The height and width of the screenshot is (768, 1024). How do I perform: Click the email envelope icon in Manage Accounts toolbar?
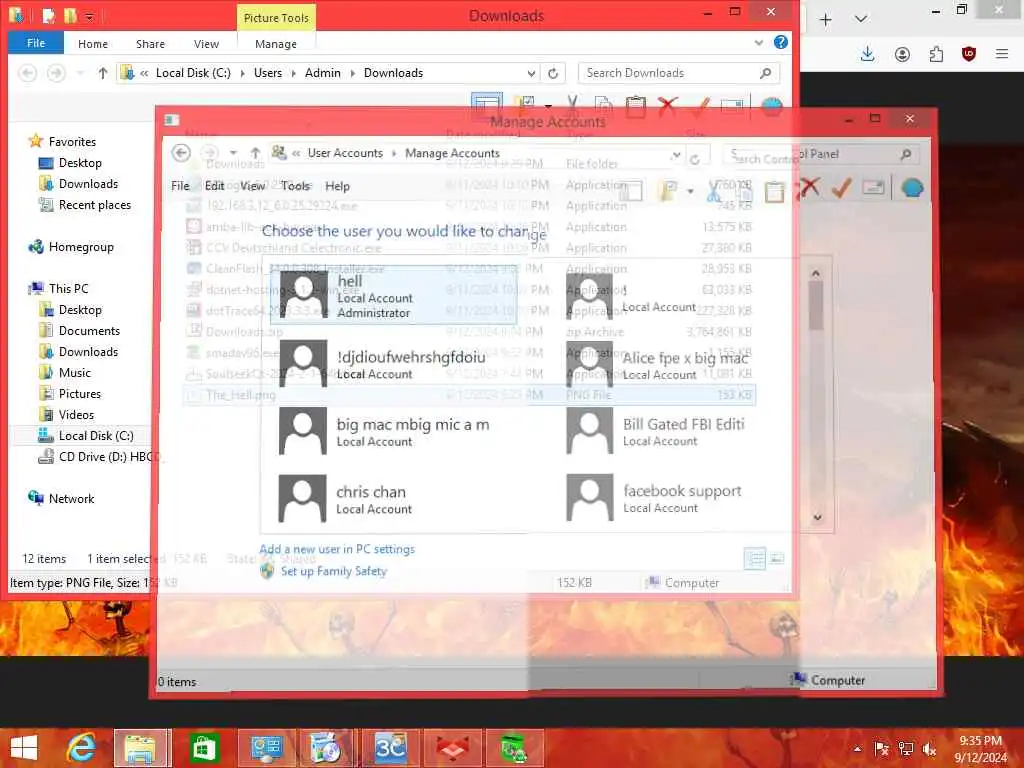pyautogui.click(x=874, y=188)
